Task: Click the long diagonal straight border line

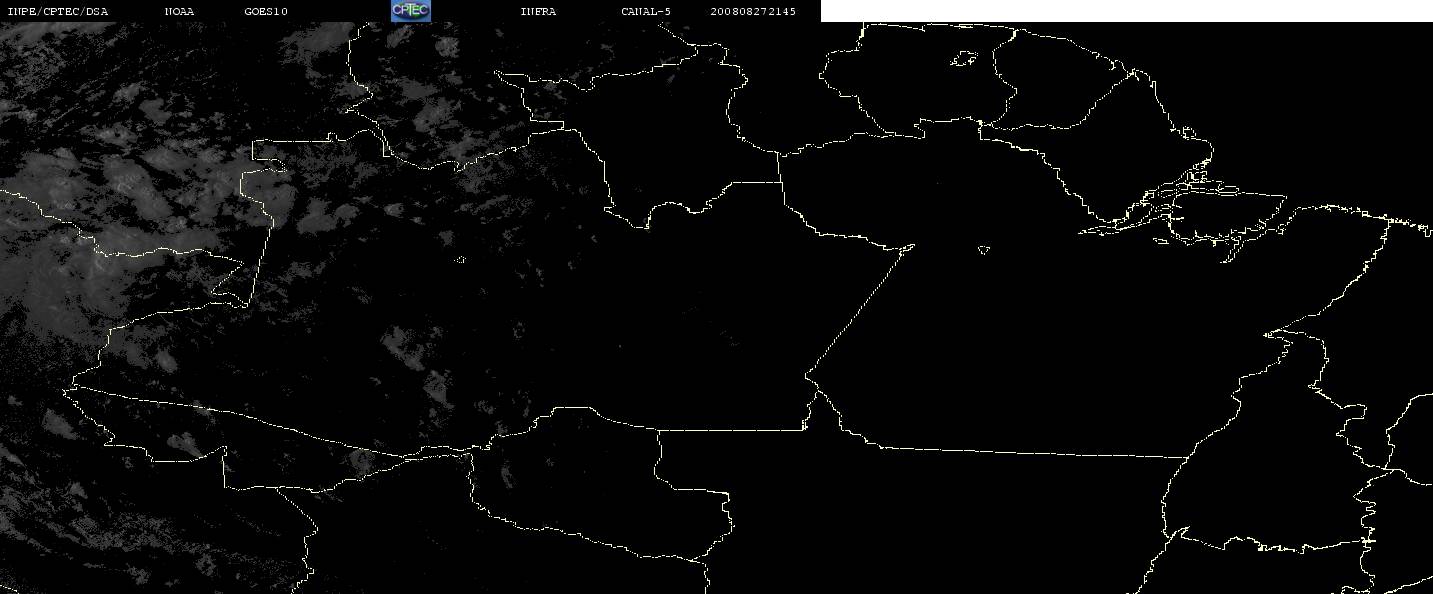Action: [x=860, y=310]
